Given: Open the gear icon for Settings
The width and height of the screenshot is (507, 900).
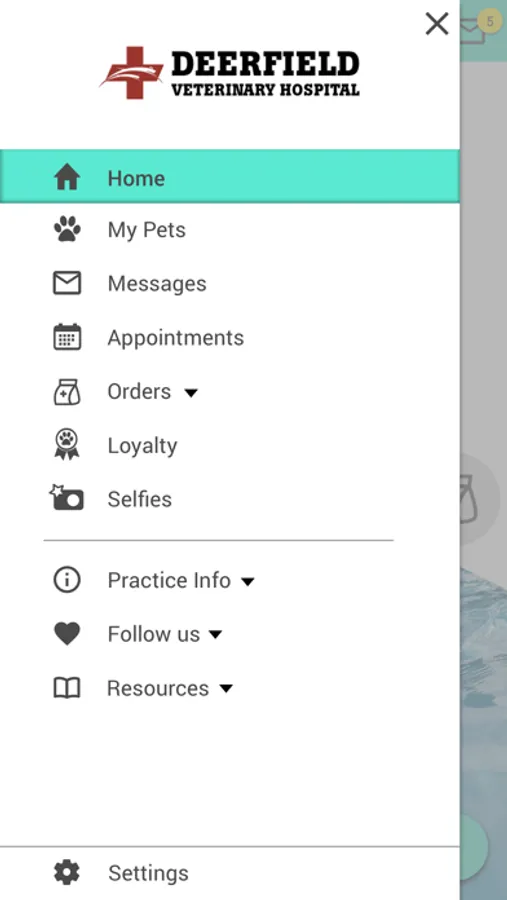Looking at the screenshot, I should tap(67, 872).
